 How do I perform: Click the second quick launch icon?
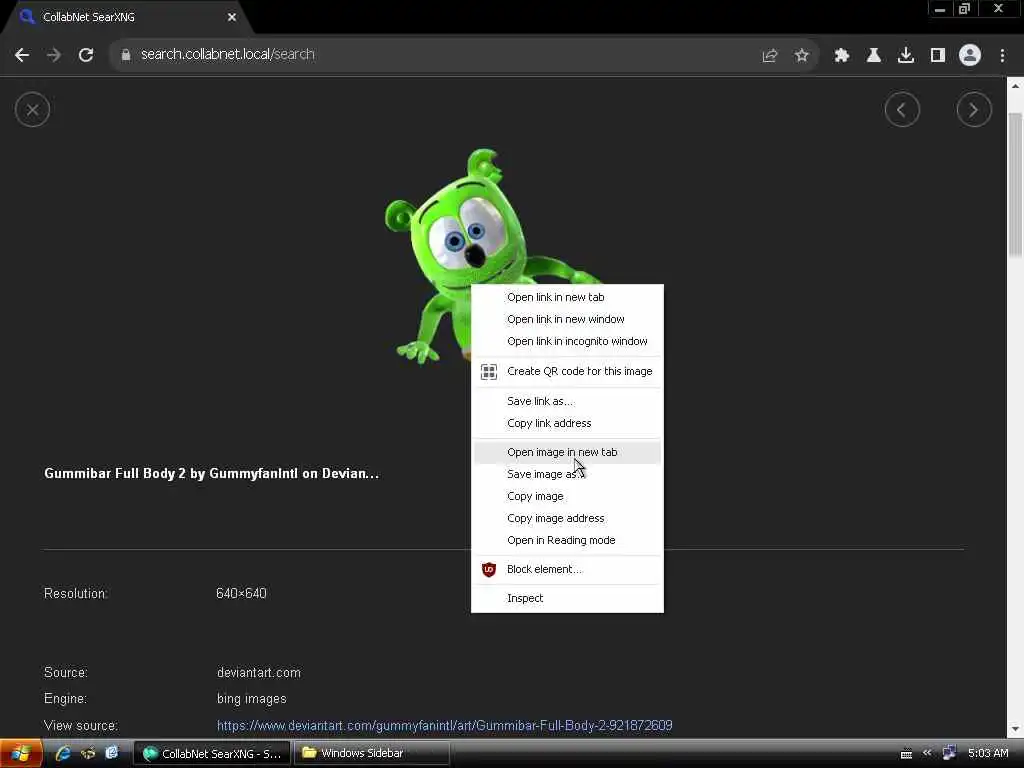tap(88, 754)
